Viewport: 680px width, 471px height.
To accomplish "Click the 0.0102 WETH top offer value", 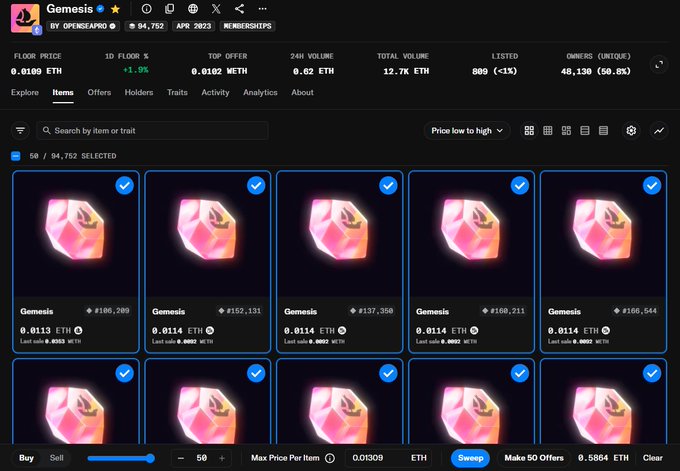I will click(219, 71).
